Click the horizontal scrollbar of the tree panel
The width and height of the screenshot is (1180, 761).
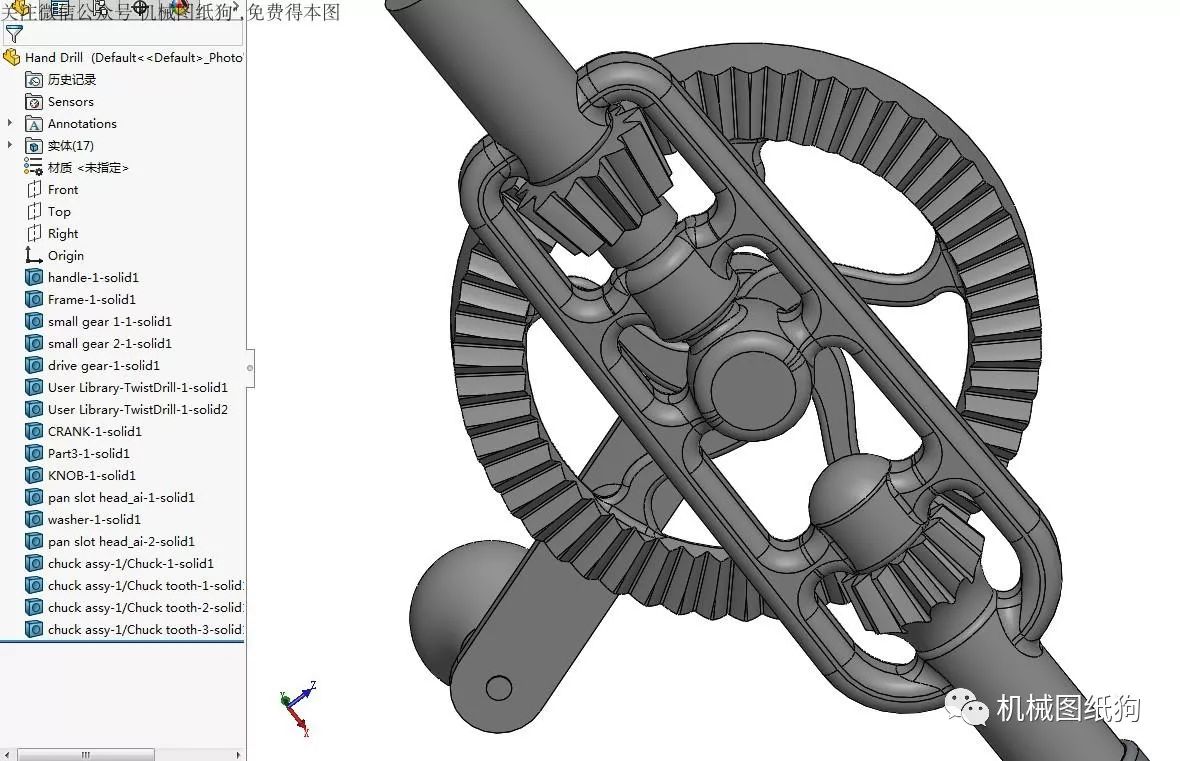[x=85, y=755]
